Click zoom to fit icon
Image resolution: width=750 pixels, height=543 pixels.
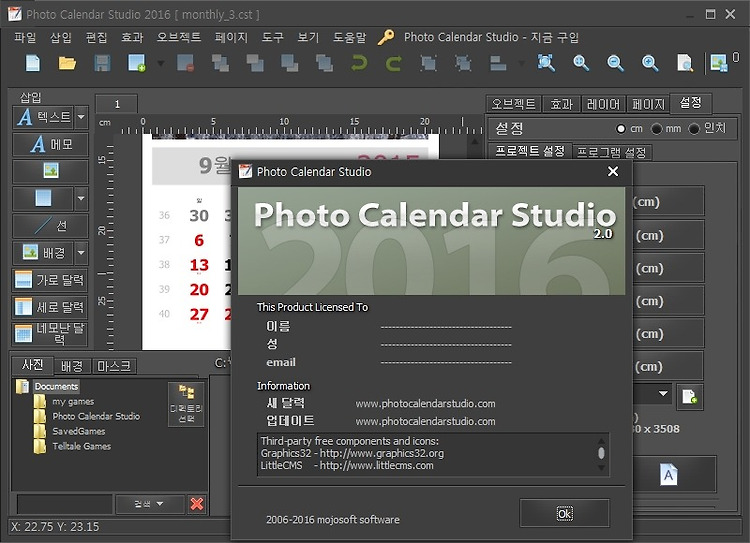point(546,63)
